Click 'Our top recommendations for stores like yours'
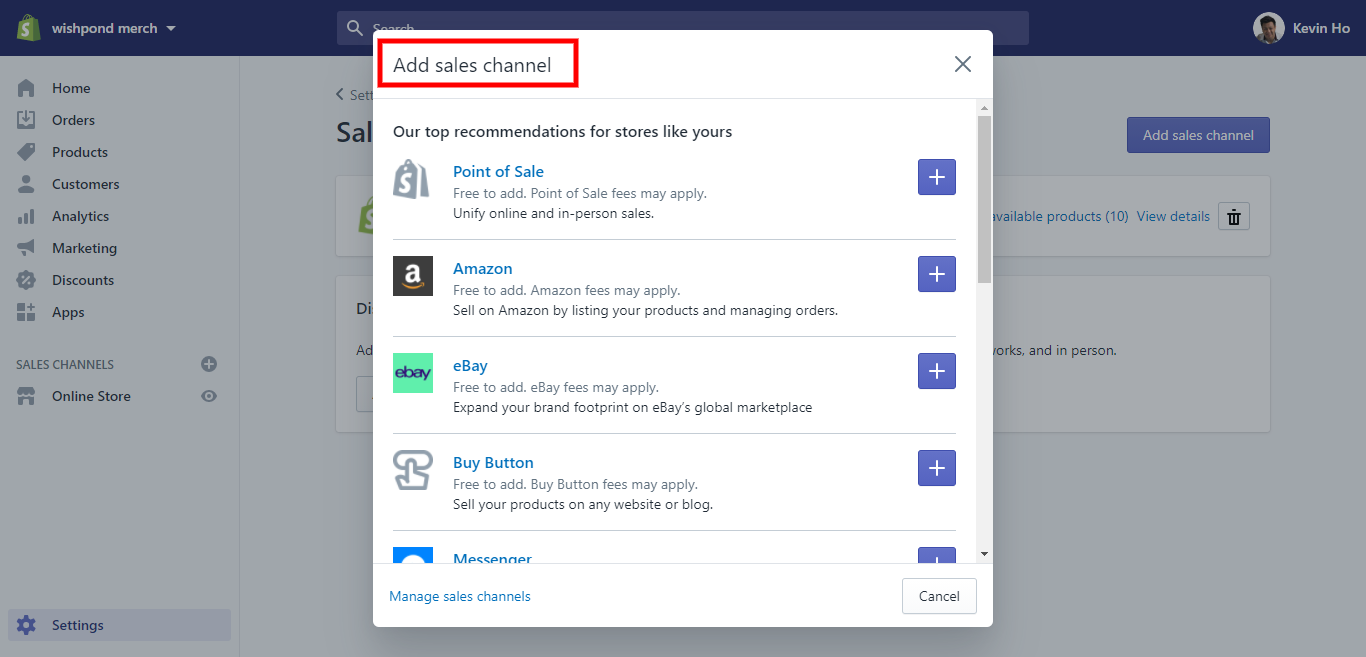This screenshot has height=657, width=1366. point(562,131)
